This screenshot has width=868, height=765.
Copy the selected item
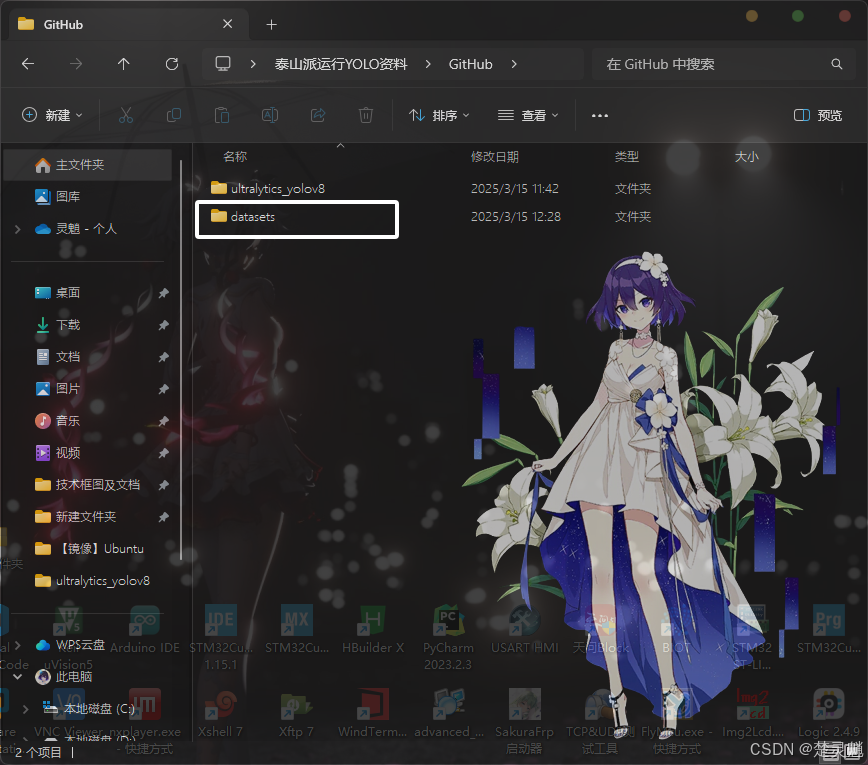point(174,115)
